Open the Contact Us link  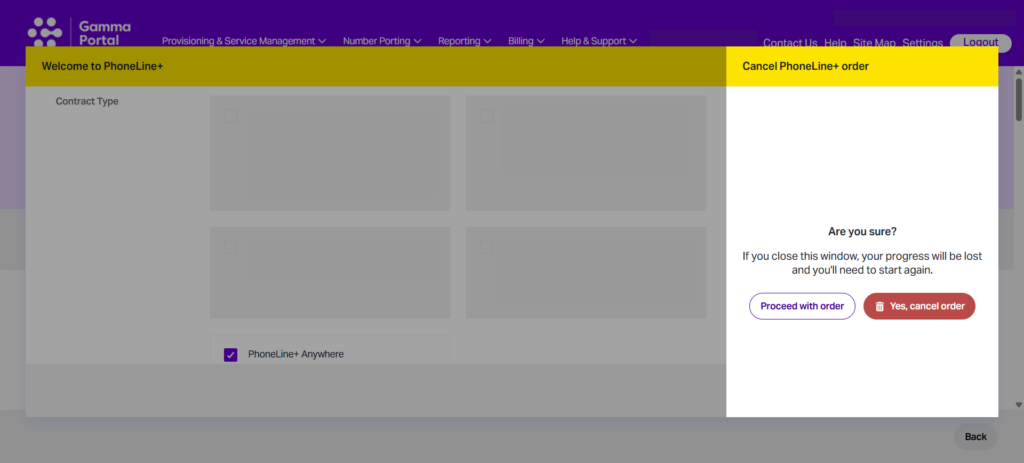click(x=790, y=43)
